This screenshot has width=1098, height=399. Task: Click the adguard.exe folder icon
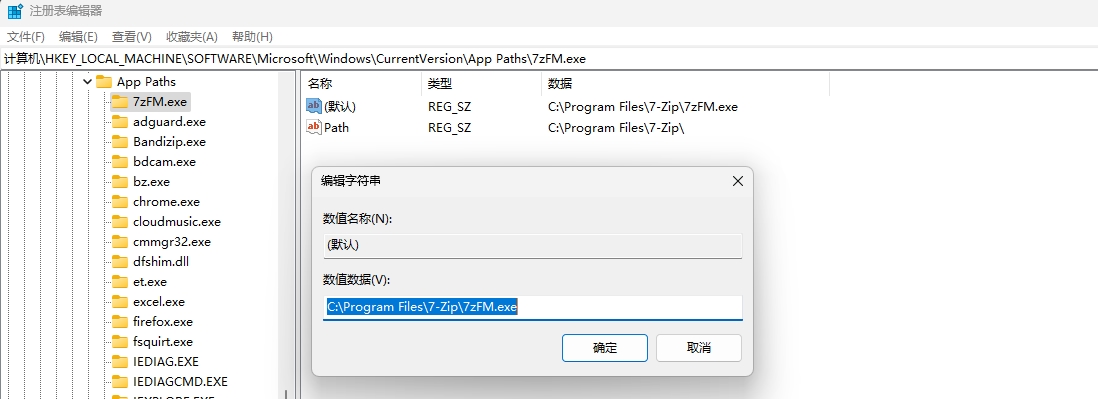click(x=120, y=122)
